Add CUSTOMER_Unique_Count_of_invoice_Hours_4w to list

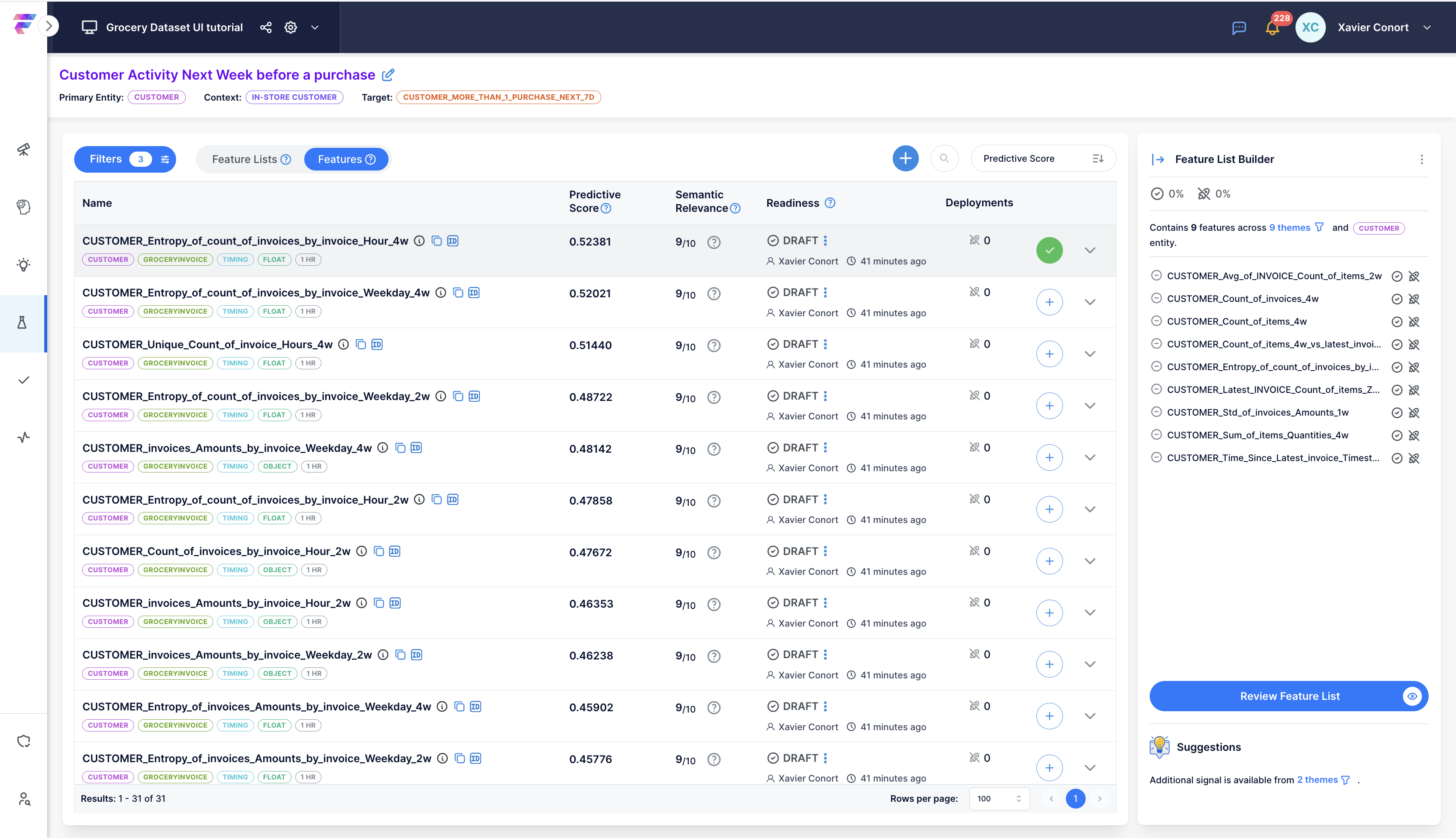[1049, 354]
